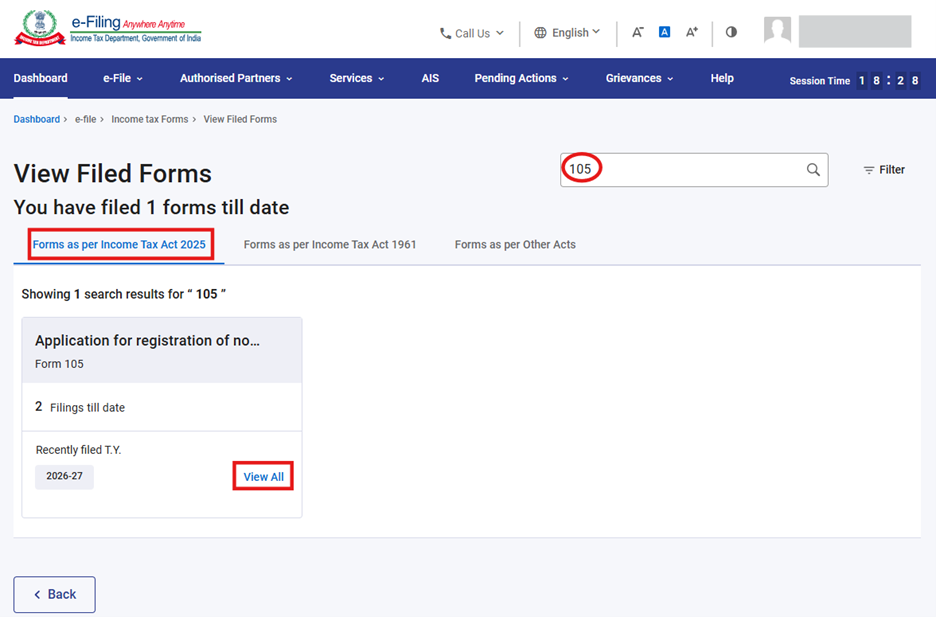The height and width of the screenshot is (617, 936).
Task: Reset font size with default A icon
Action: pyautogui.click(x=664, y=32)
